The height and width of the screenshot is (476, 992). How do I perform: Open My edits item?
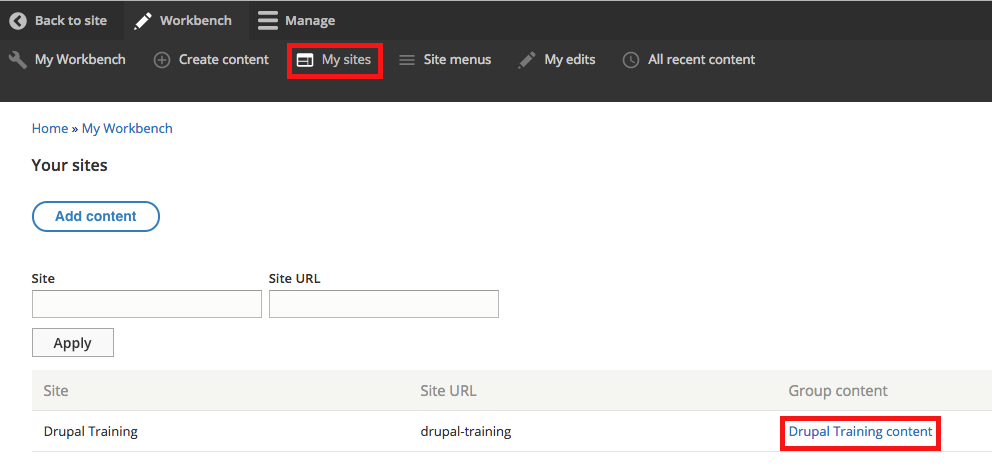[x=570, y=60]
